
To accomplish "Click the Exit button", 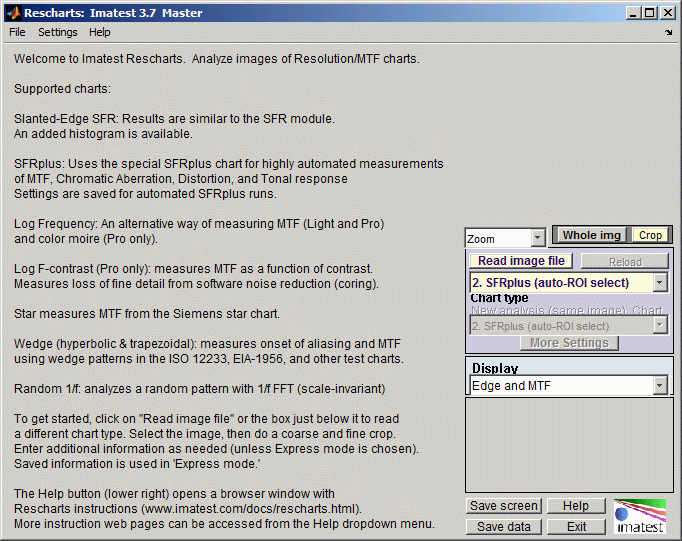I will pyautogui.click(x=576, y=527).
